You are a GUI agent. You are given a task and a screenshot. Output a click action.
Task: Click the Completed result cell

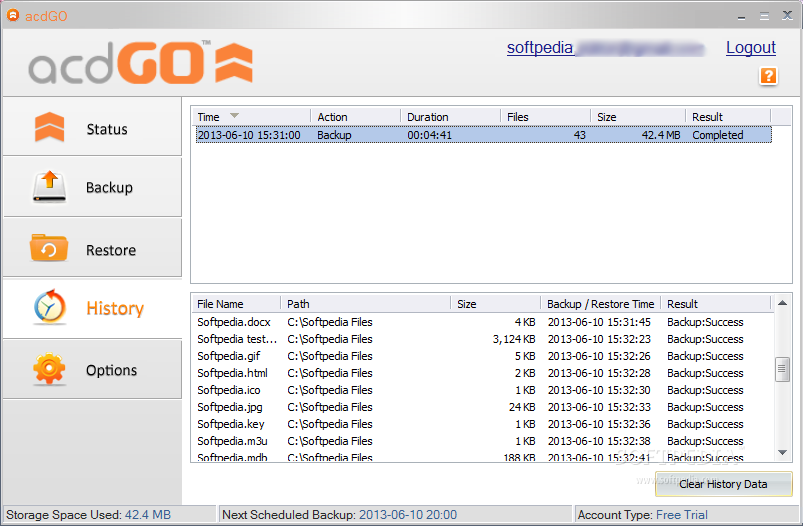718,135
